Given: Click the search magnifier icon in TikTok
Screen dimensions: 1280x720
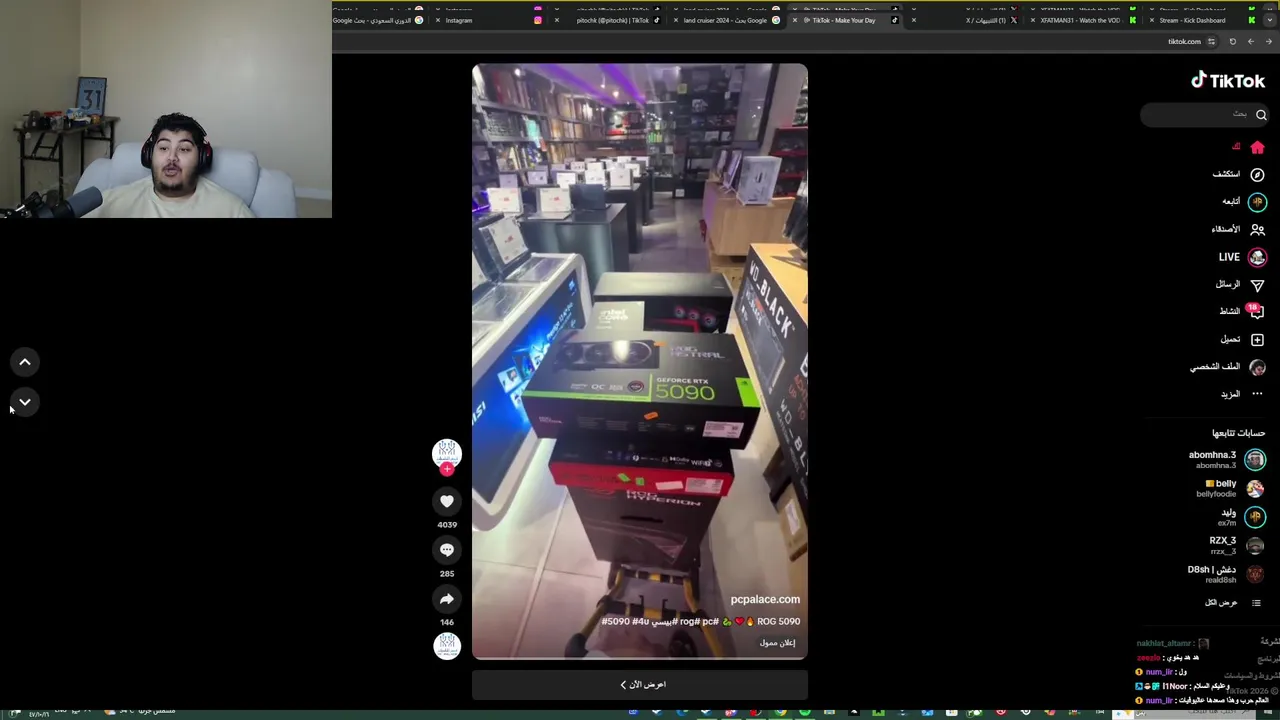Looking at the screenshot, I should click(x=1261, y=115).
